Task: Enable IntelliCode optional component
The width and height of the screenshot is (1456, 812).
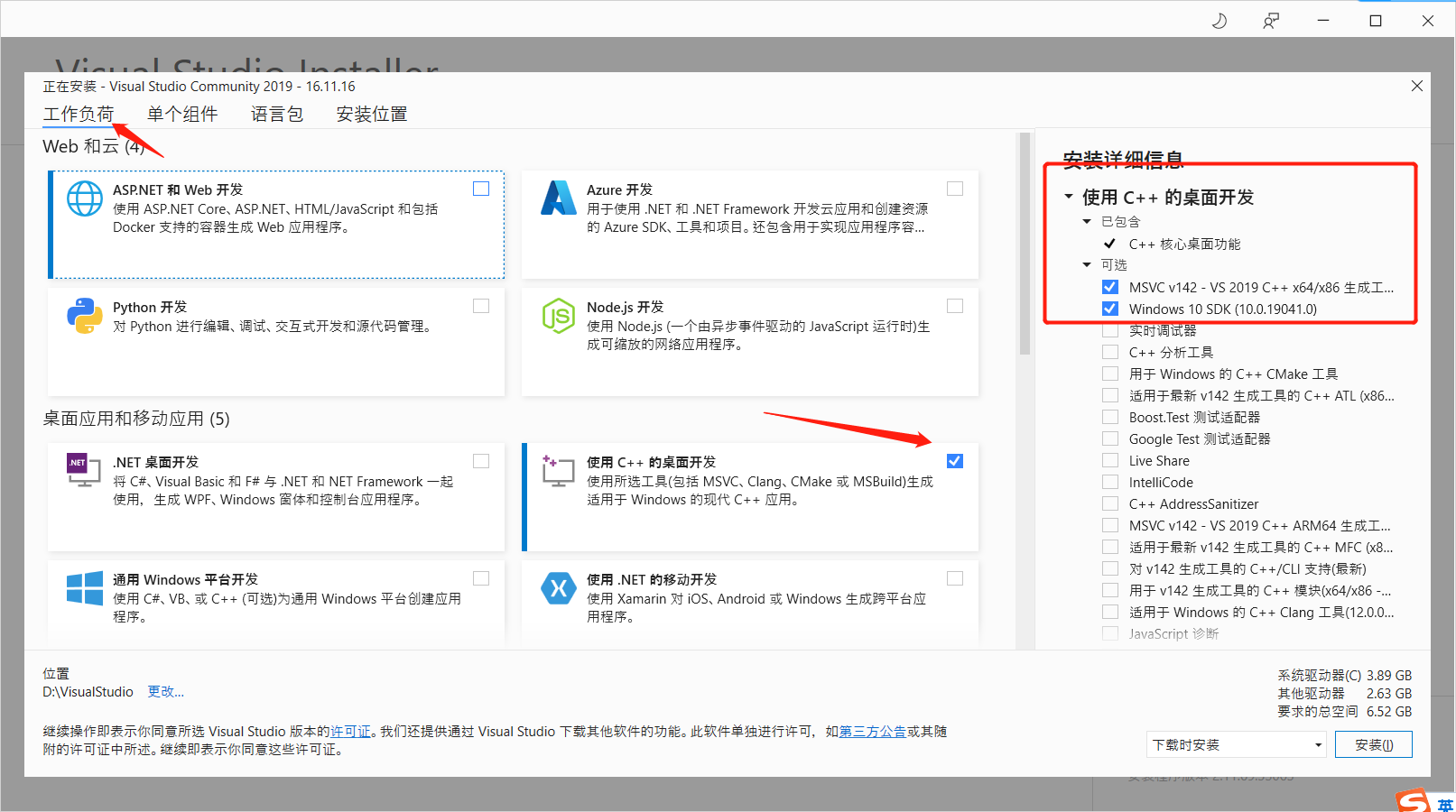Action: pyautogui.click(x=1110, y=482)
